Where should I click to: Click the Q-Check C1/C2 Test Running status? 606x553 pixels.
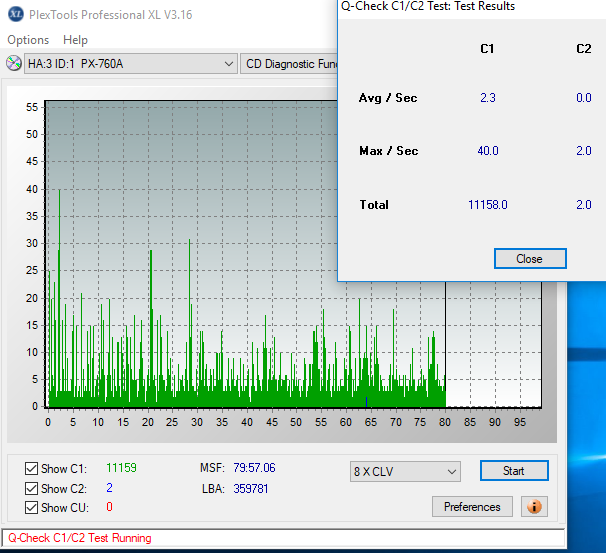(80, 538)
